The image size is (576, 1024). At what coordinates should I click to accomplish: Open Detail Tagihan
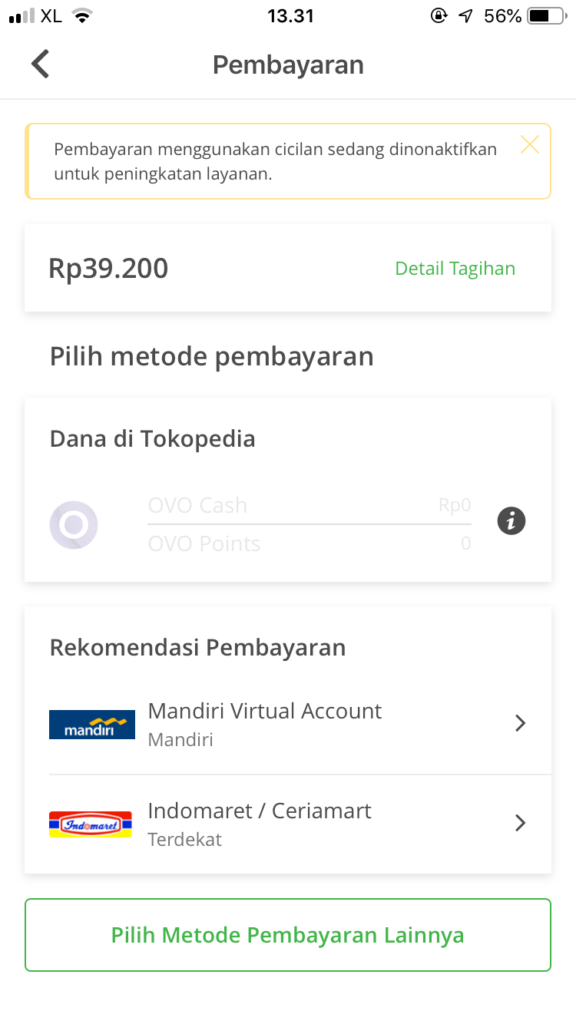455,268
